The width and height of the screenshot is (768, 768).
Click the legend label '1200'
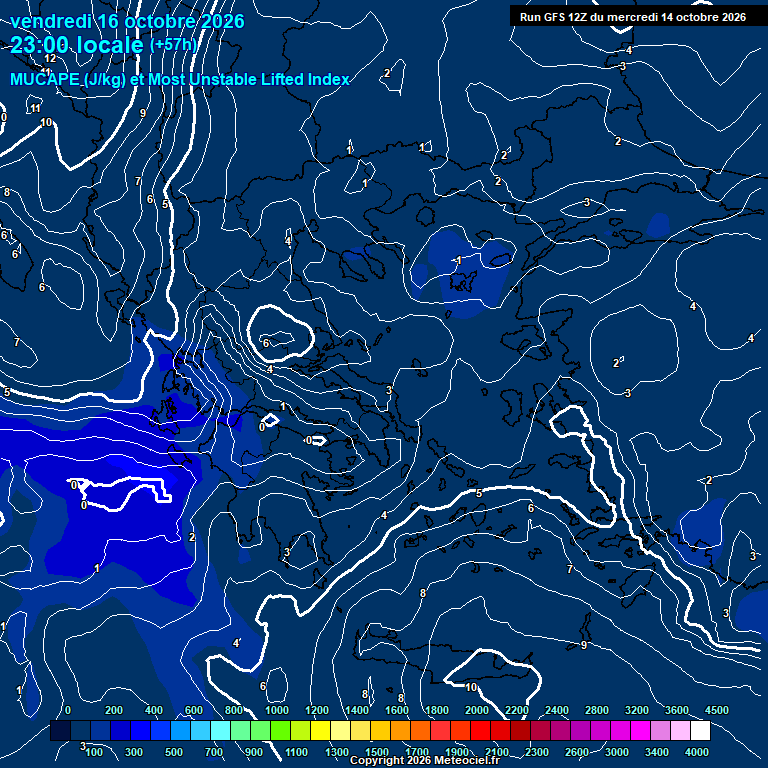point(317,710)
